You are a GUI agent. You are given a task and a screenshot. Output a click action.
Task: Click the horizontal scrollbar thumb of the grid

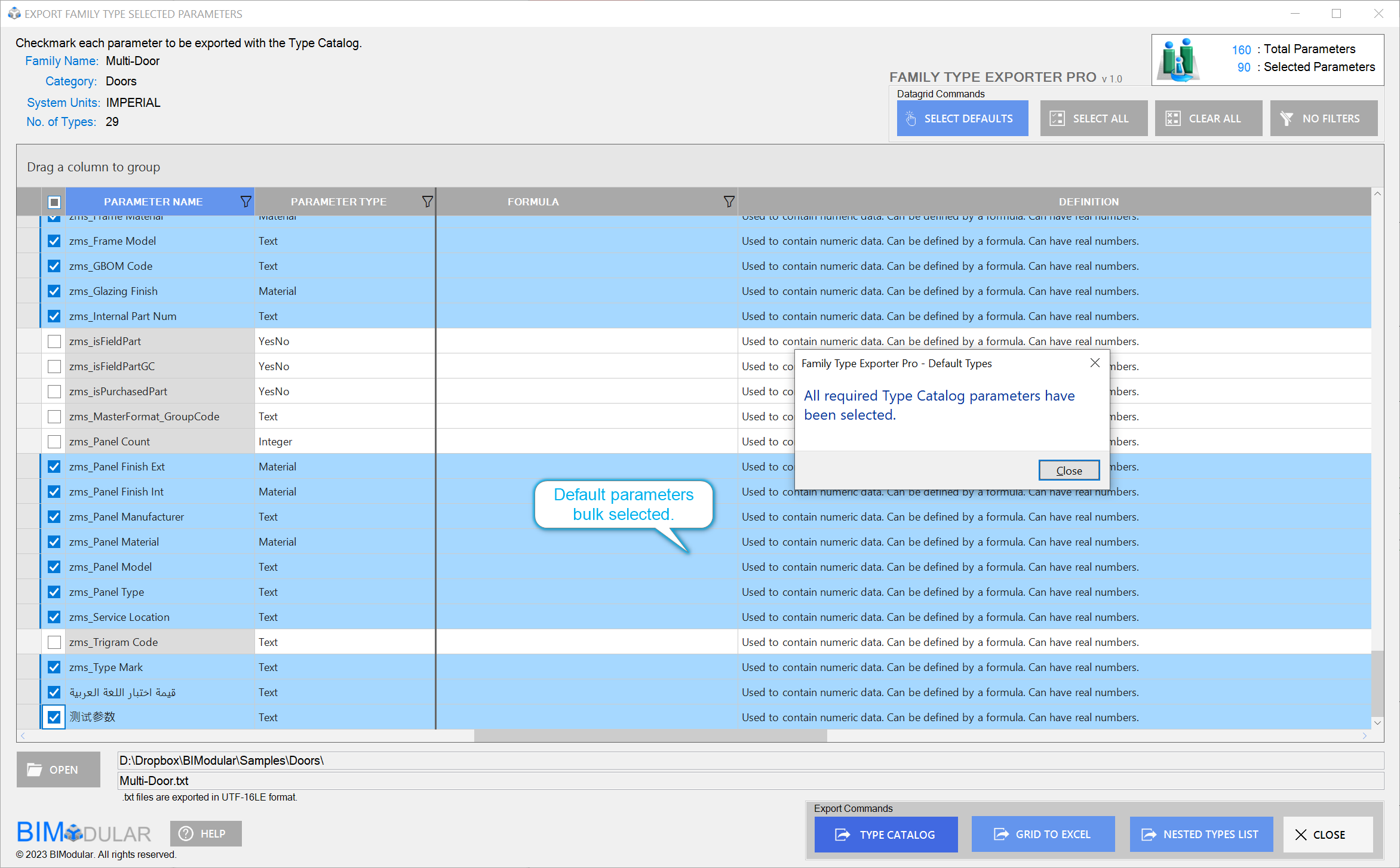point(650,735)
